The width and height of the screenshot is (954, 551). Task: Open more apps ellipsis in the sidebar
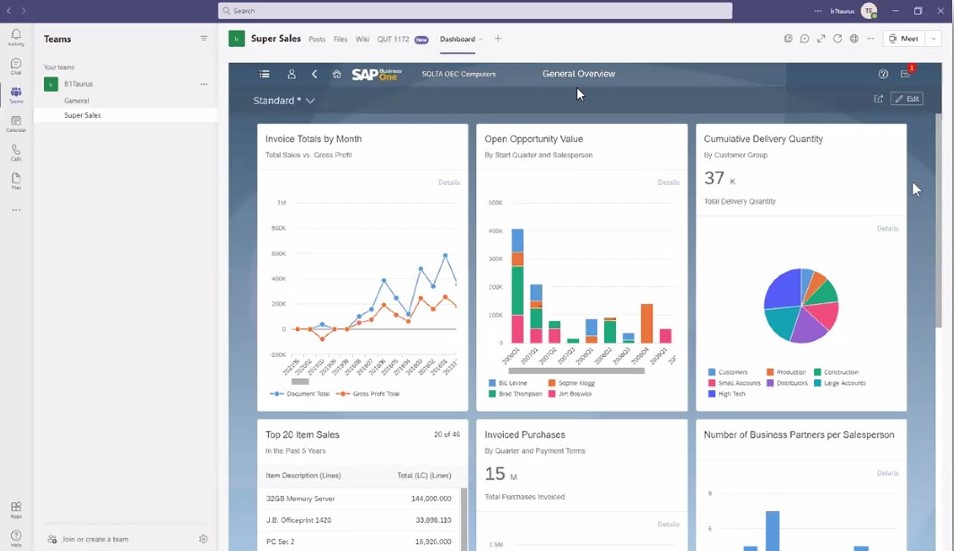click(16, 210)
